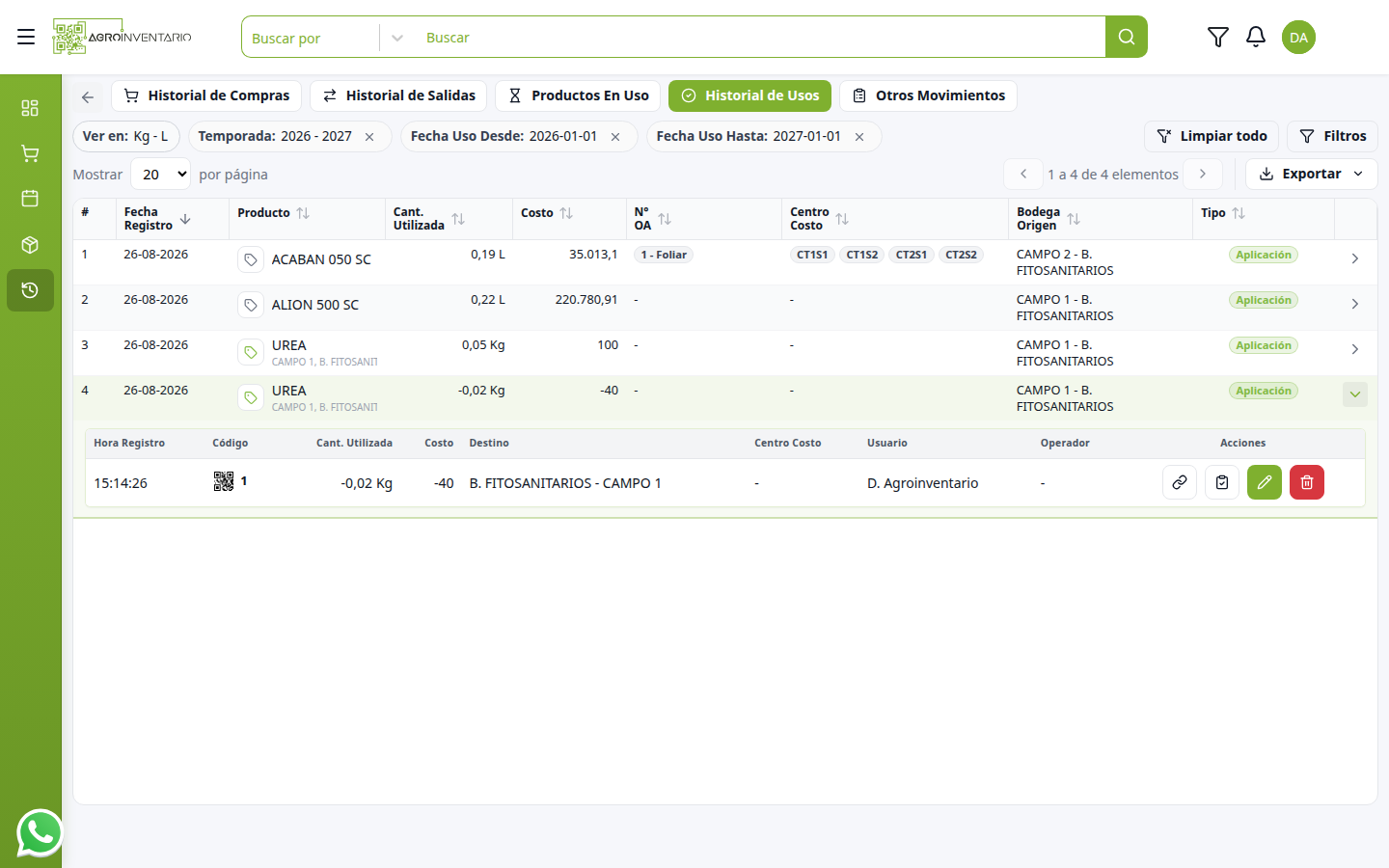The image size is (1389, 868).
Task: Open the shopping cart sidebar icon
Action: coord(30,153)
